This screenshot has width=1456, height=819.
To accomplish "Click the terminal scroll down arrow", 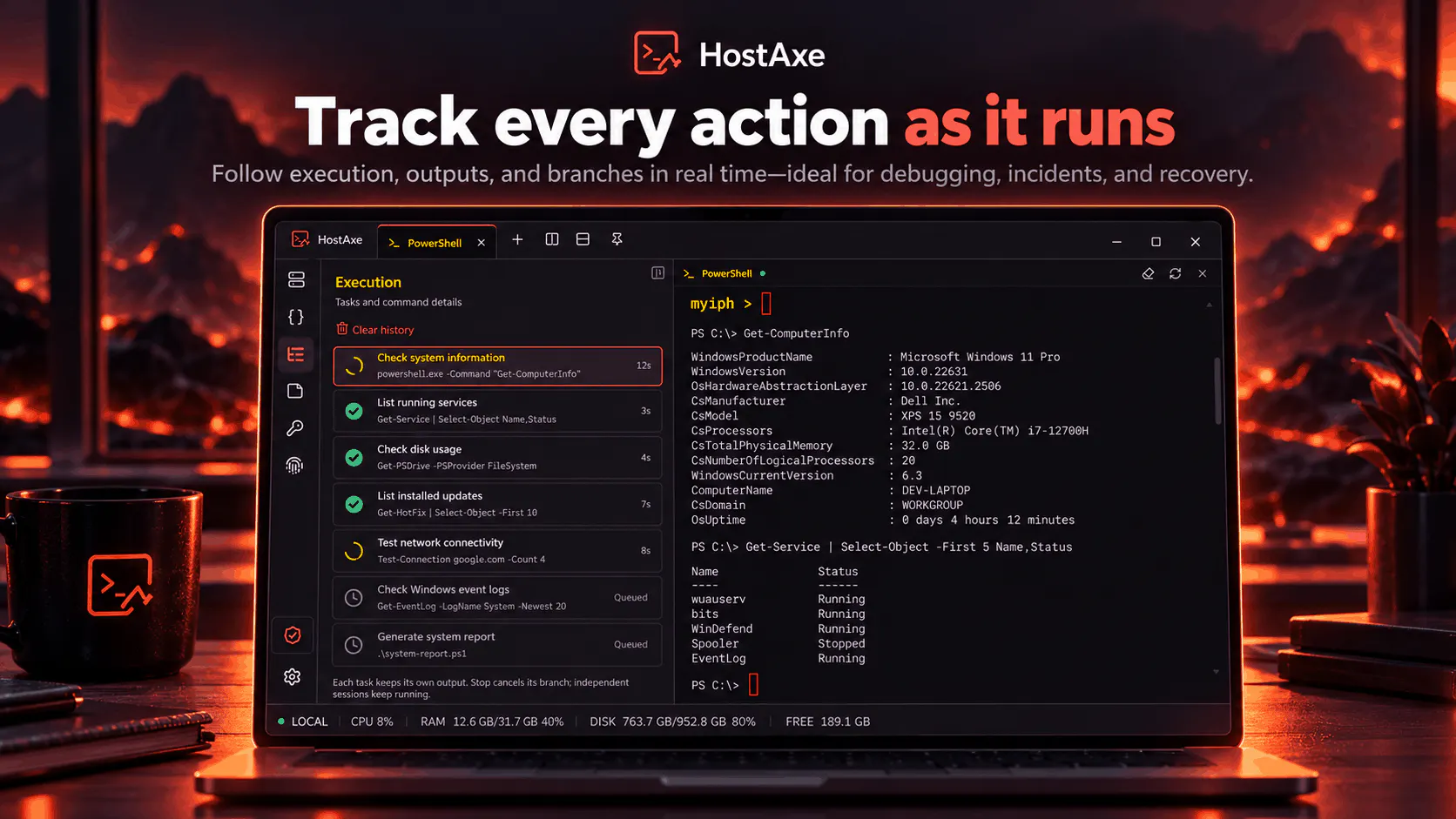I will [1216, 672].
